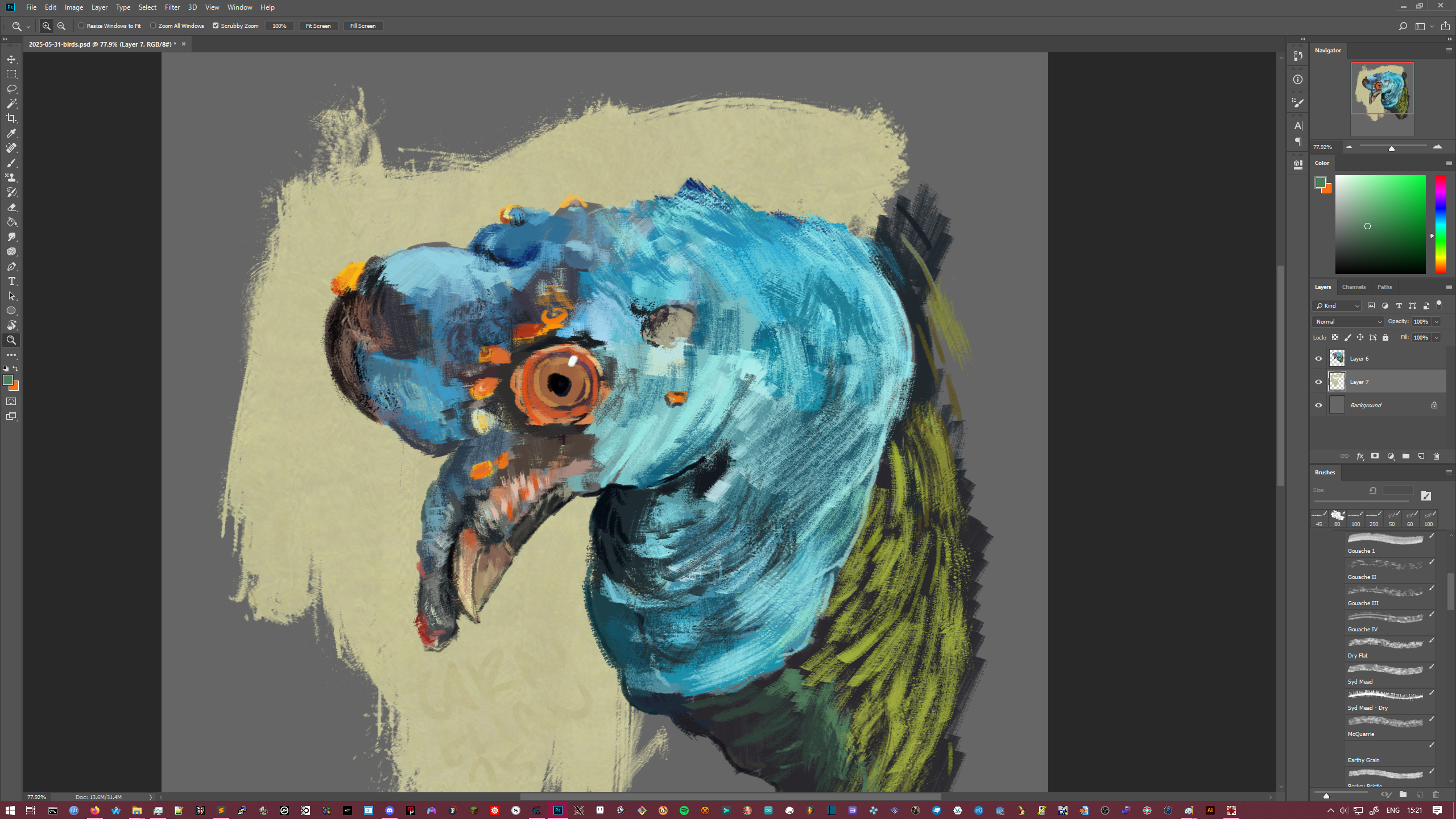The height and width of the screenshot is (819, 1456).
Task: Toggle lock transparent pixels
Action: tap(1335, 337)
